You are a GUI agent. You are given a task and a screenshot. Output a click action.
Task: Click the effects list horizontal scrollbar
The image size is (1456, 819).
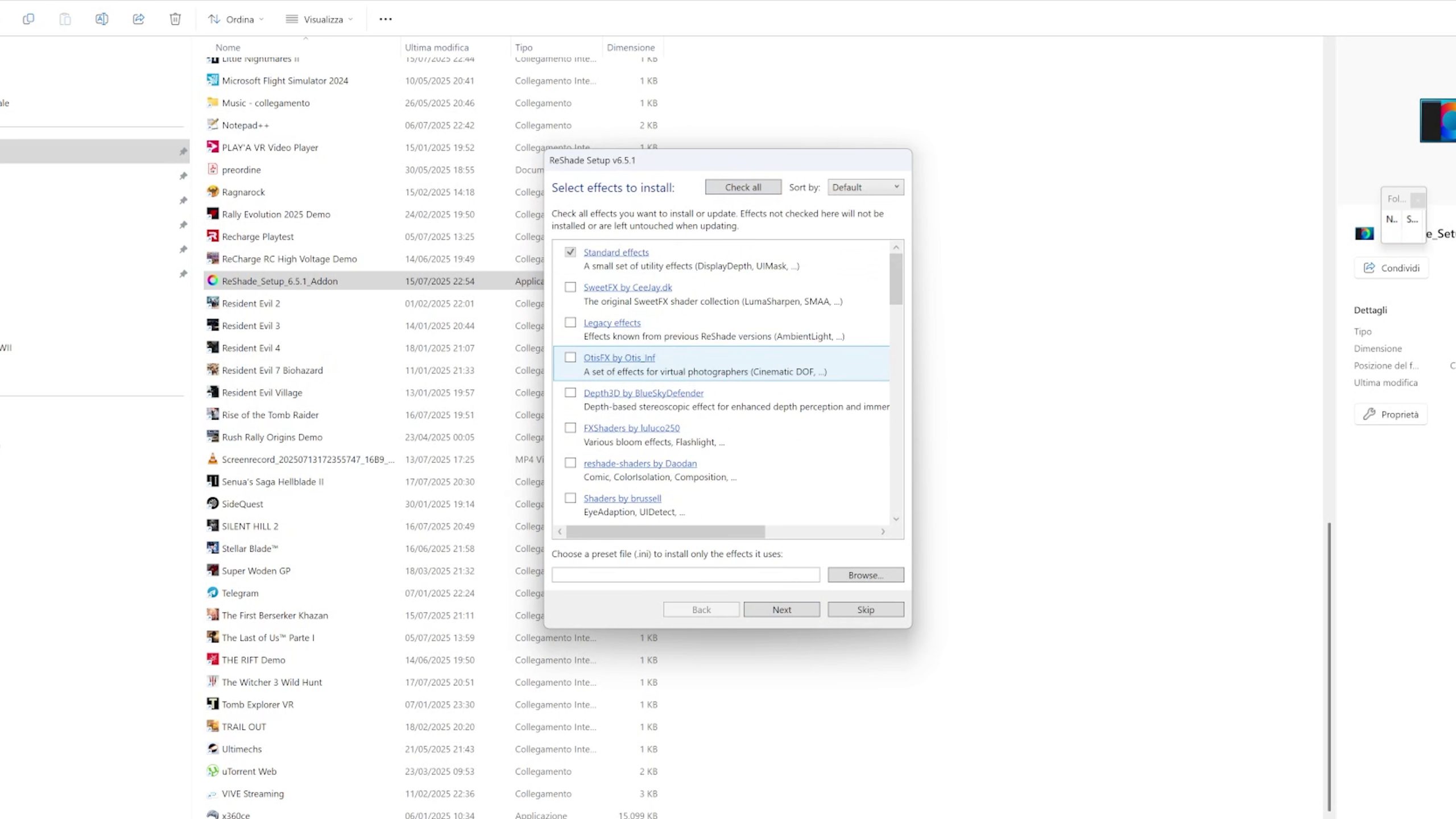[x=665, y=531]
